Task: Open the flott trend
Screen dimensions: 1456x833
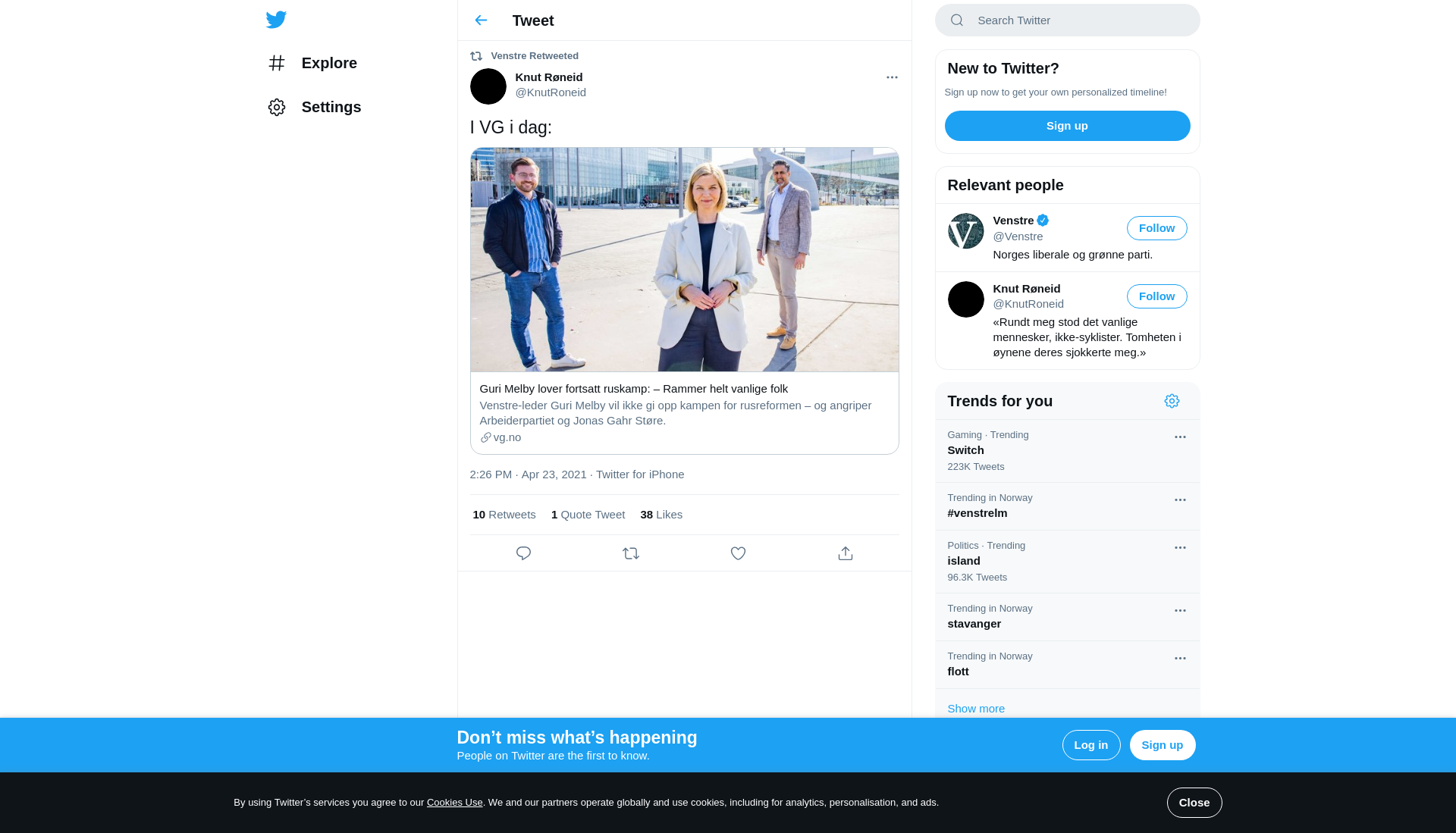Action: 1068,665
